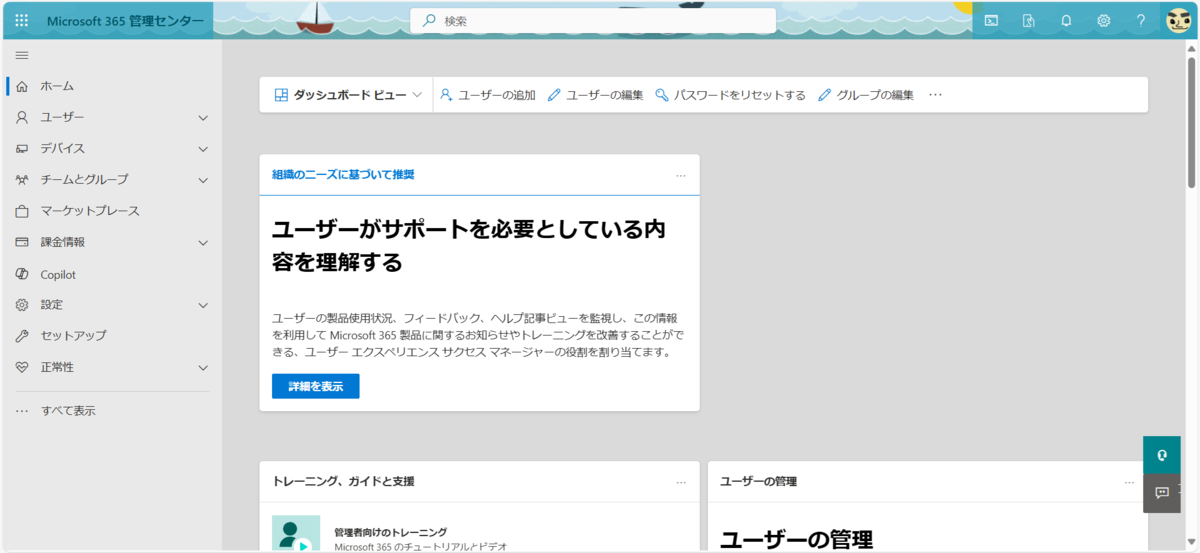
Task: Open the ダッシュボード ビュー dropdown
Action: click(346, 95)
